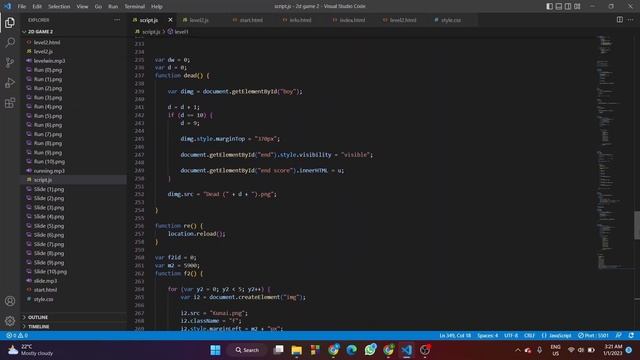Open Run (5).png in the explorer

73,116
